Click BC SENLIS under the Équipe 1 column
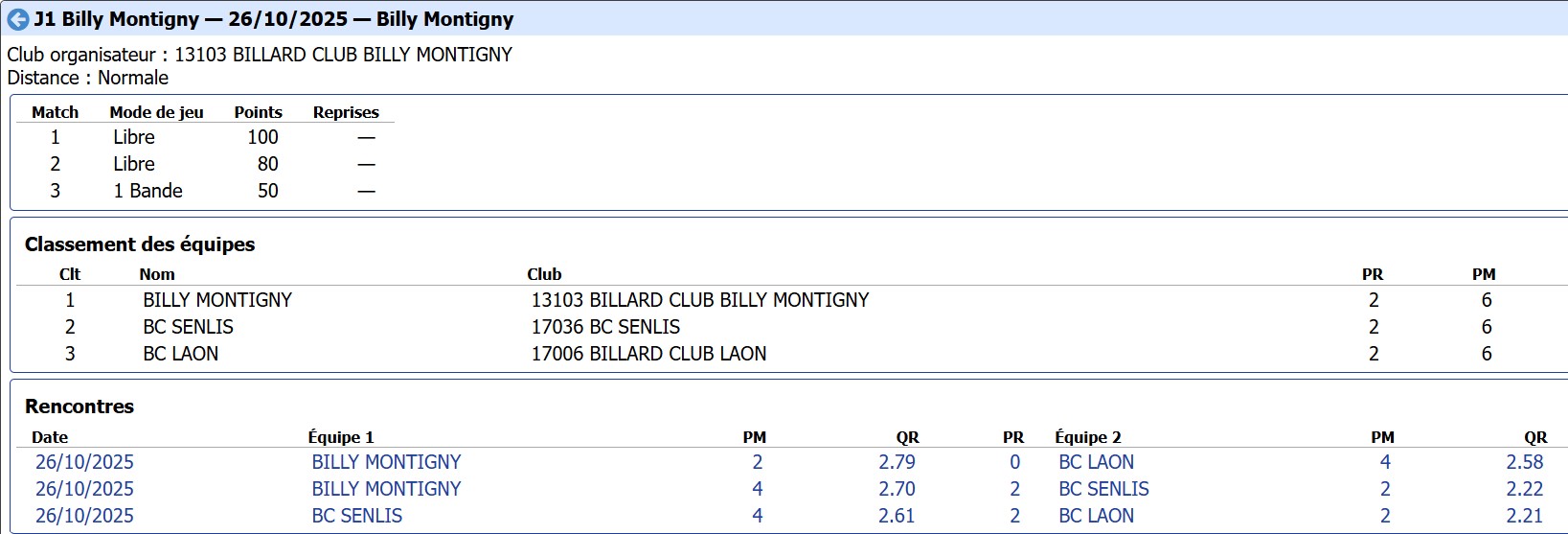Image resolution: width=1568 pixels, height=534 pixels. pos(356,516)
